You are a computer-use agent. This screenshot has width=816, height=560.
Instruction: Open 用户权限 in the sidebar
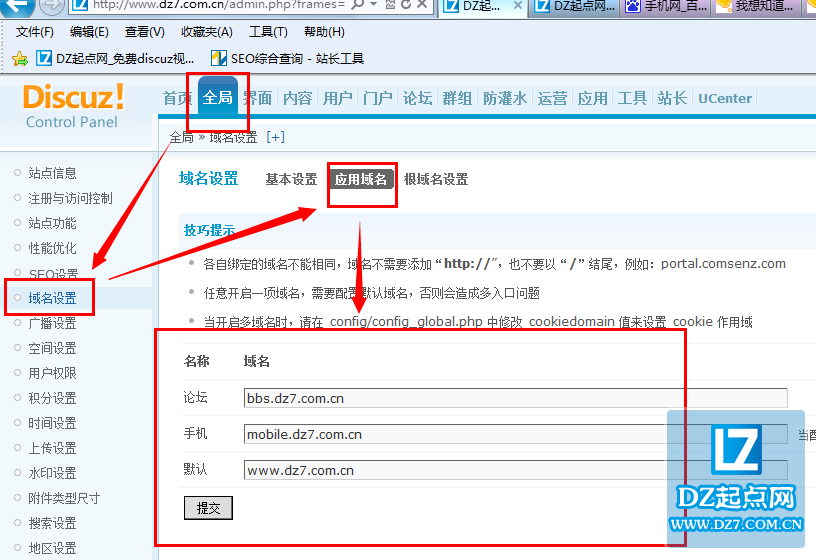click(52, 373)
